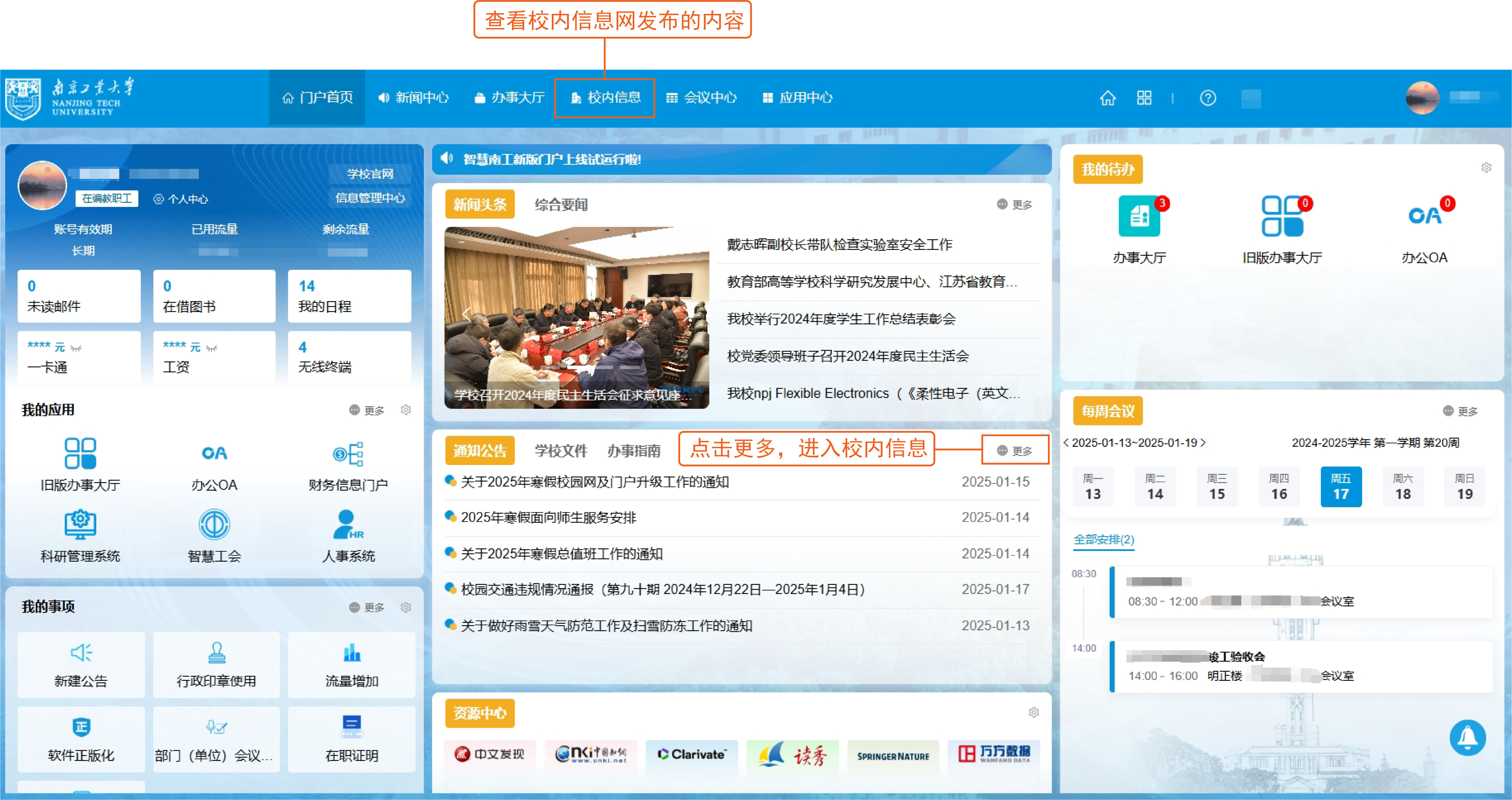The image size is (1512, 800).
Task: Open the 未读邮件 card
Action: [79, 296]
